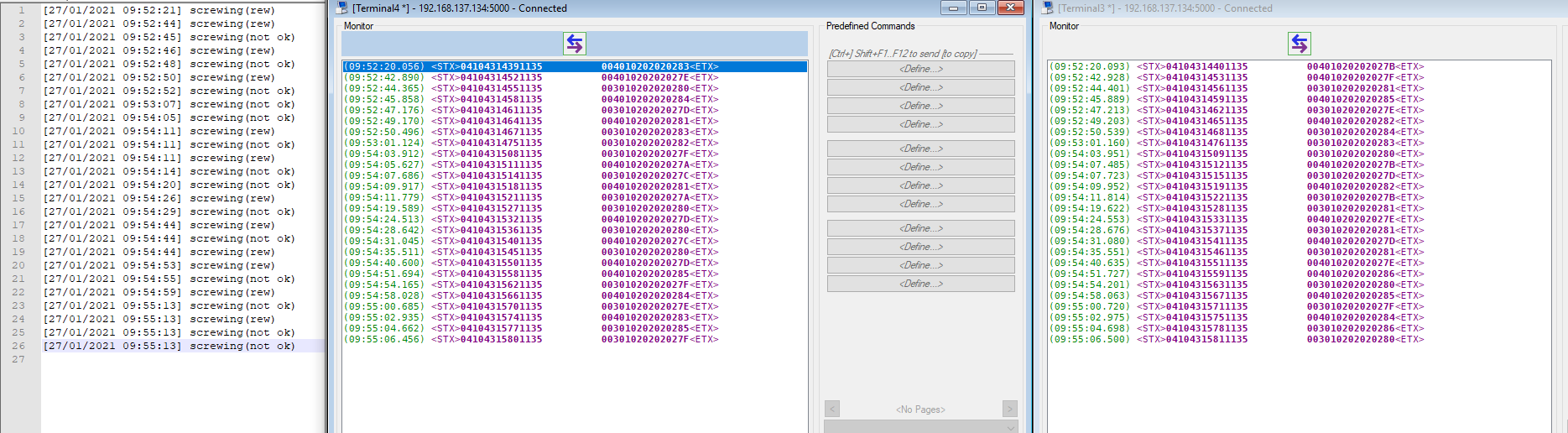Image resolution: width=1568 pixels, height=433 pixels.
Task: Click the purple swap-arrows icon in Terminal4 Monitor
Action: tap(575, 44)
